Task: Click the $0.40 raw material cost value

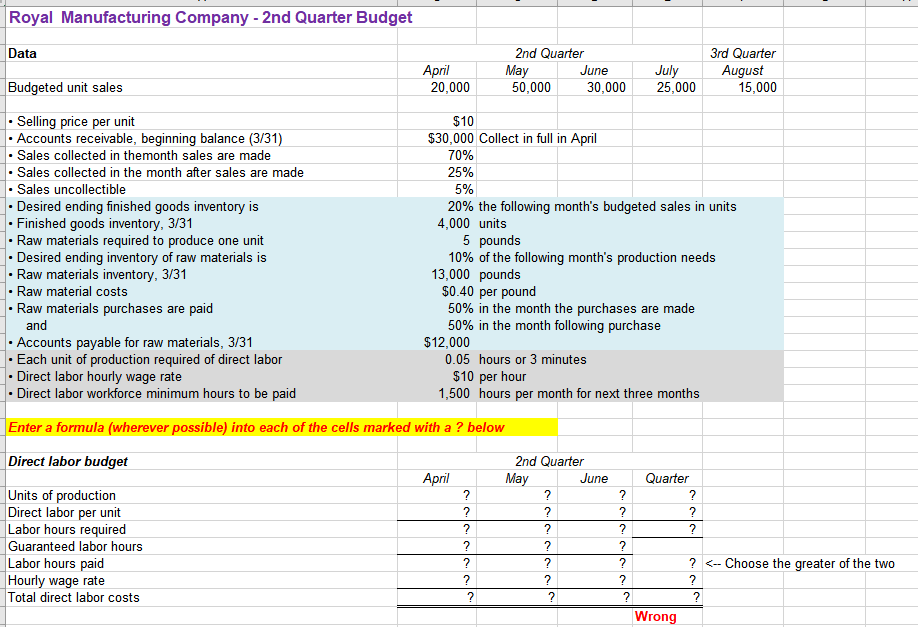Action: 458,291
